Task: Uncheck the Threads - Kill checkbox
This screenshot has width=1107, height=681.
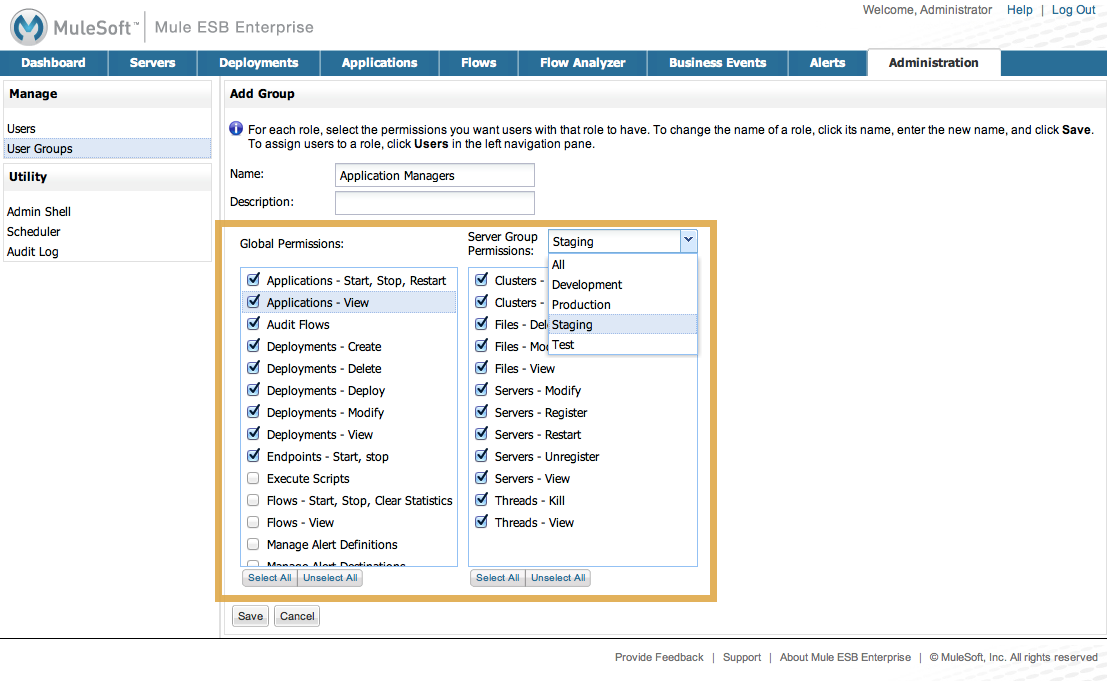Action: coord(481,500)
